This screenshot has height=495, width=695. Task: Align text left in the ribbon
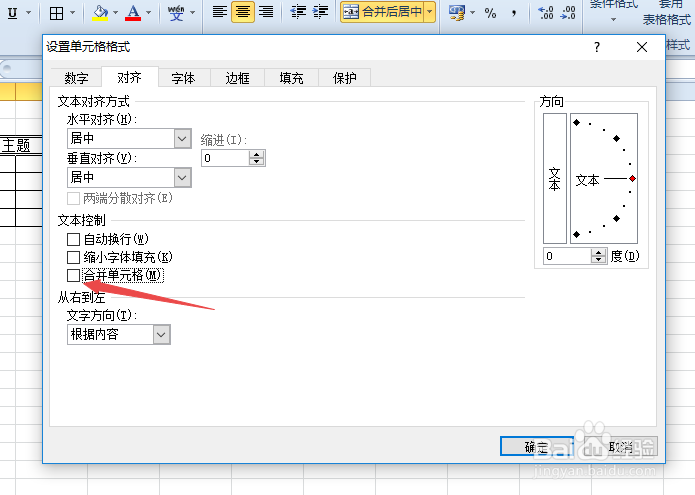219,12
